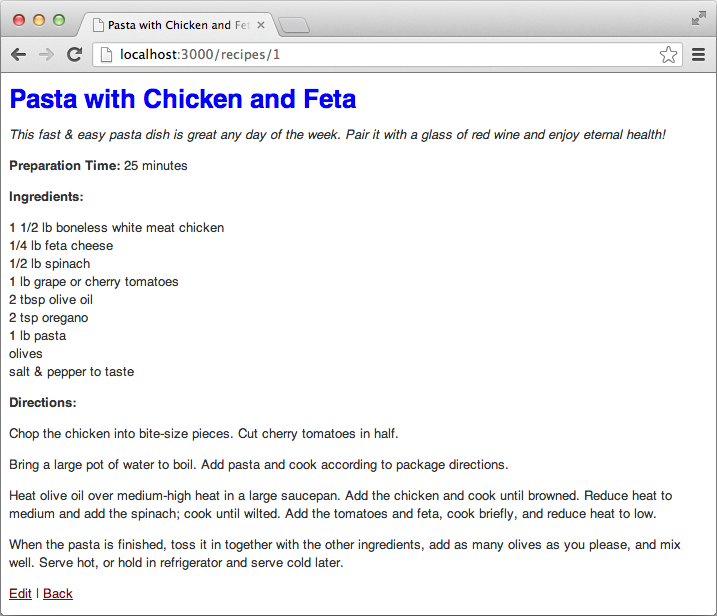Click the page icon in address bar
This screenshot has height=616, width=717.
click(x=106, y=55)
